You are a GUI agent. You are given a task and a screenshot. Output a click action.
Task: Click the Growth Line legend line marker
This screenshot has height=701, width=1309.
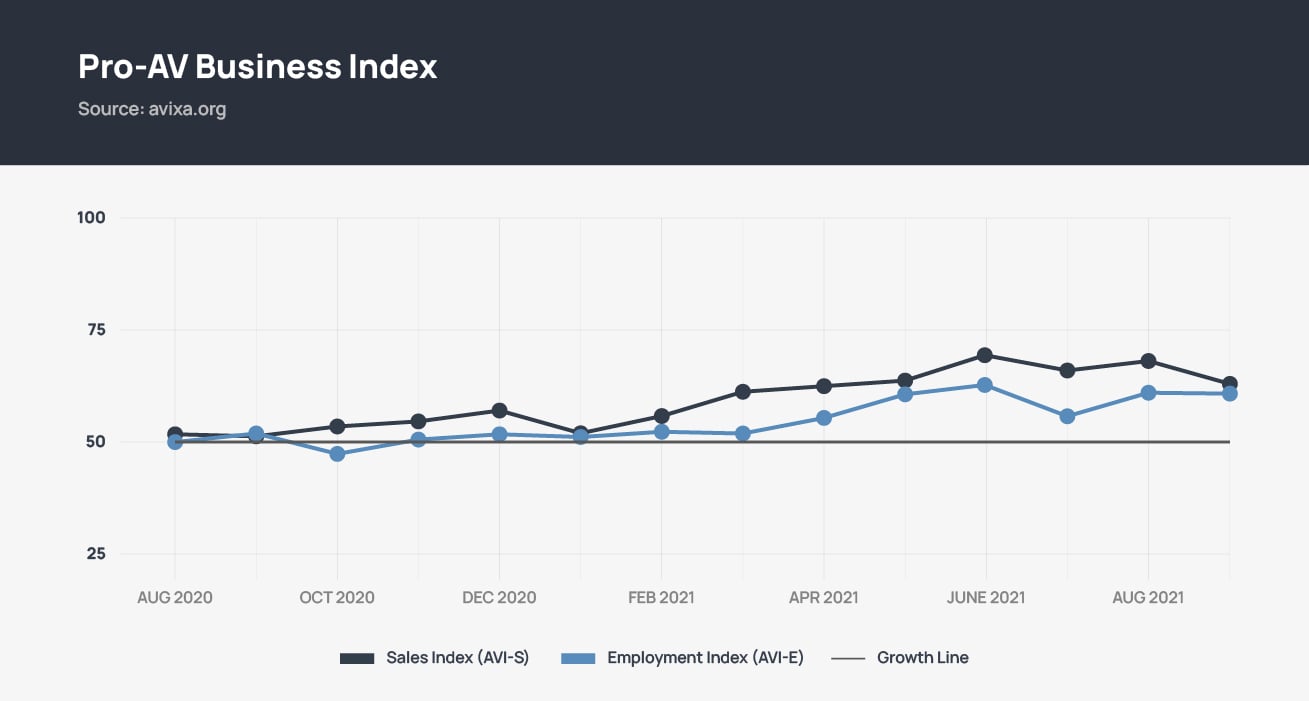pyautogui.click(x=848, y=658)
